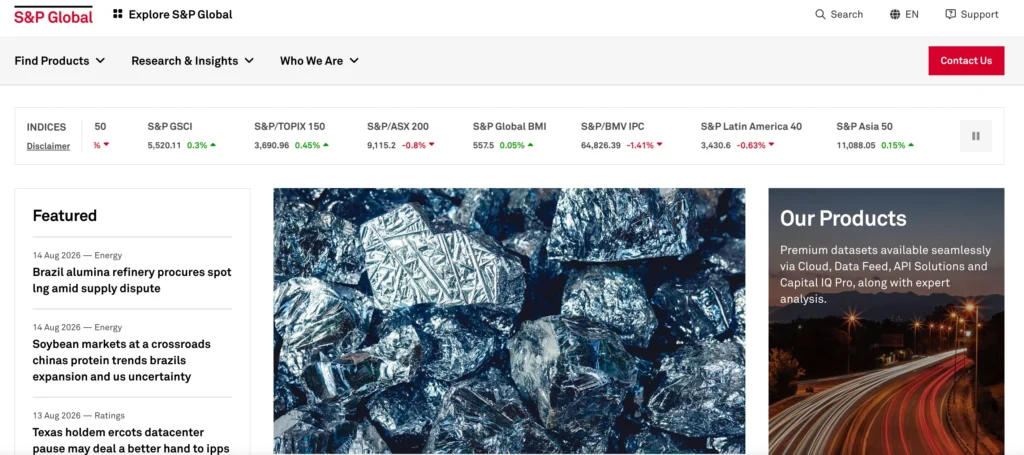The width and height of the screenshot is (1024, 455).
Task: Open the Our Products card
Action: (x=886, y=321)
